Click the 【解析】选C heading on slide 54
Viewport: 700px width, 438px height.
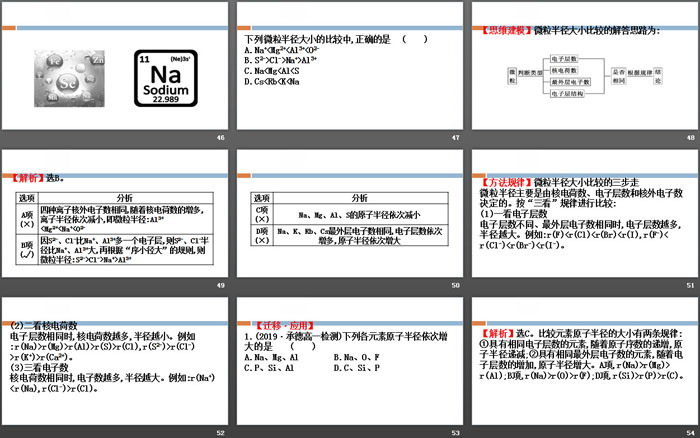[508, 334]
